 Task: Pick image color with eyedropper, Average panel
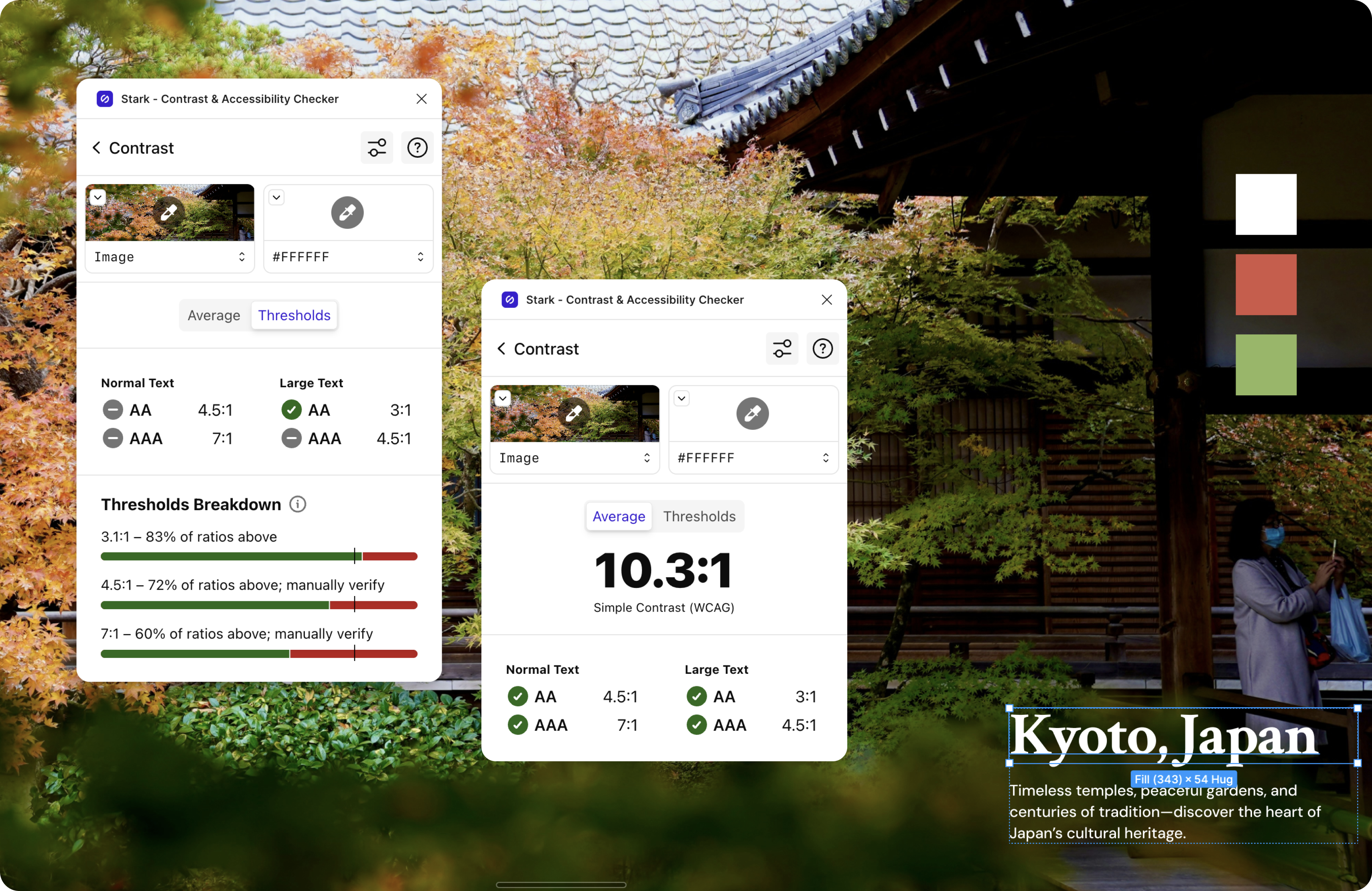[574, 413]
